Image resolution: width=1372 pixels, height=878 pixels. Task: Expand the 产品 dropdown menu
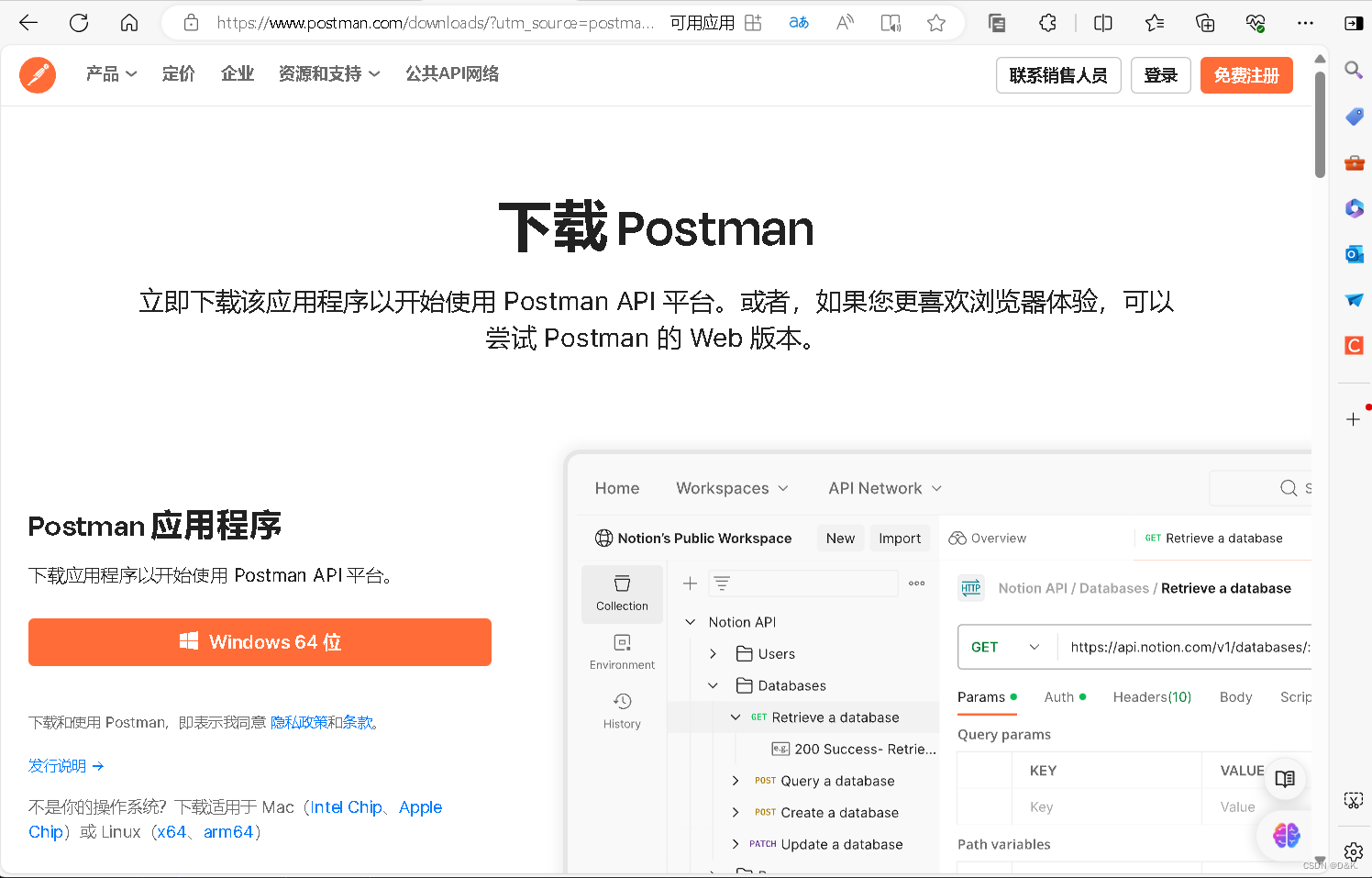pos(110,74)
